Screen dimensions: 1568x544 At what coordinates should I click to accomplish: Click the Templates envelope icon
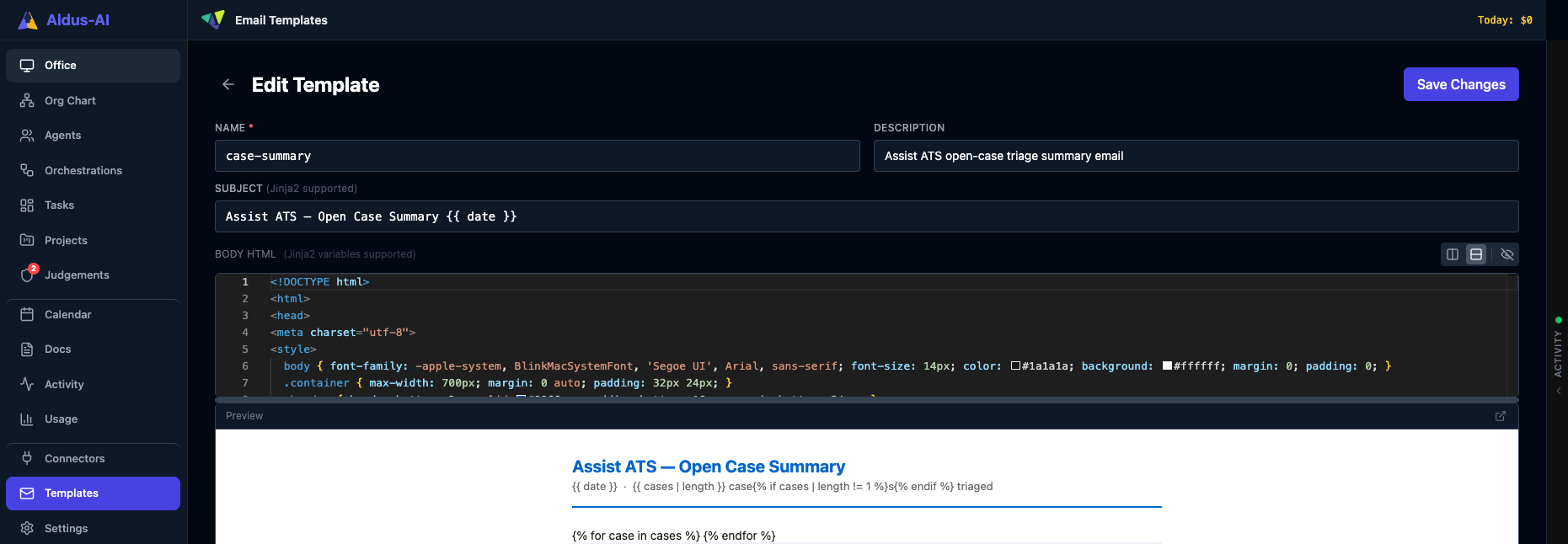27,493
